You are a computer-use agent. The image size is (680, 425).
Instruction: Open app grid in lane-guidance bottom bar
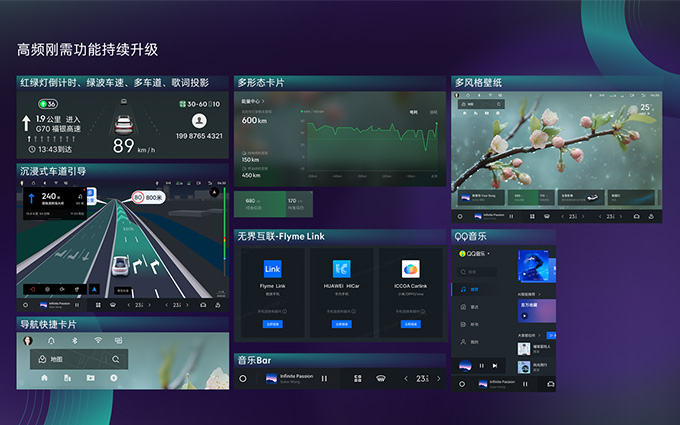[x=98, y=305]
